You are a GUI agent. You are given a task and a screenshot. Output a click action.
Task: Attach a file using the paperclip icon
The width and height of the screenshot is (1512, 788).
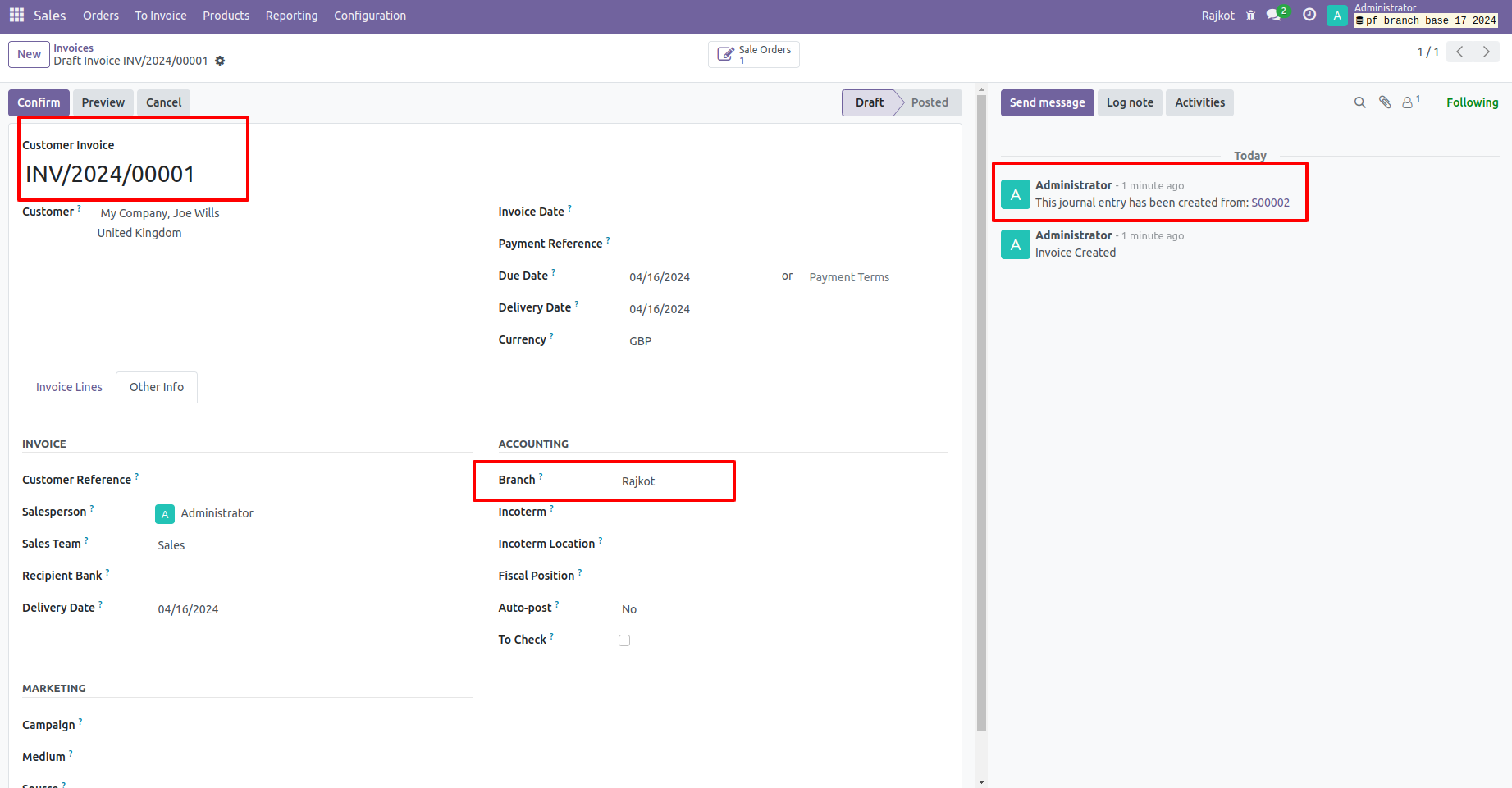point(1385,102)
